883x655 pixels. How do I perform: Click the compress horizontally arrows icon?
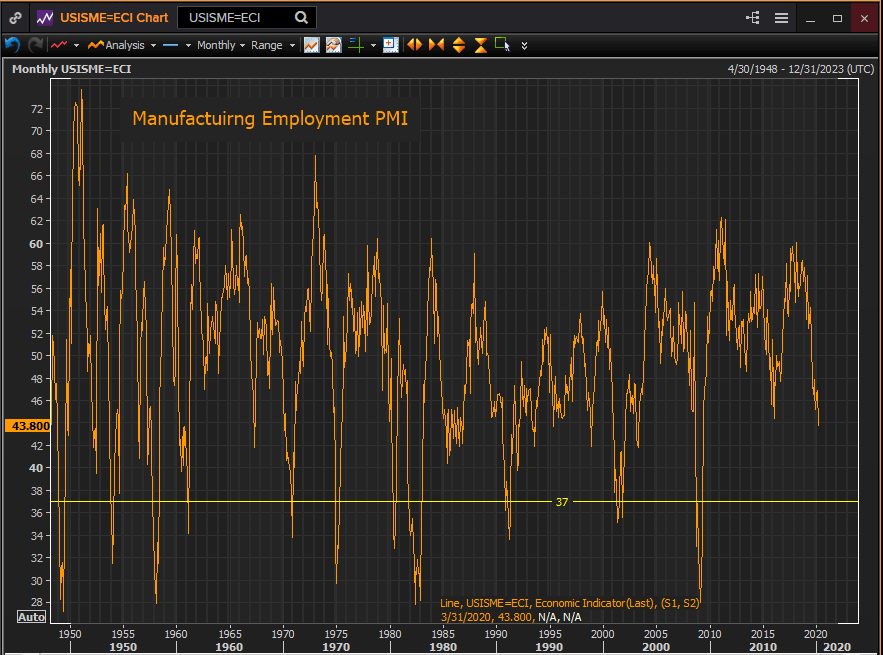point(436,45)
